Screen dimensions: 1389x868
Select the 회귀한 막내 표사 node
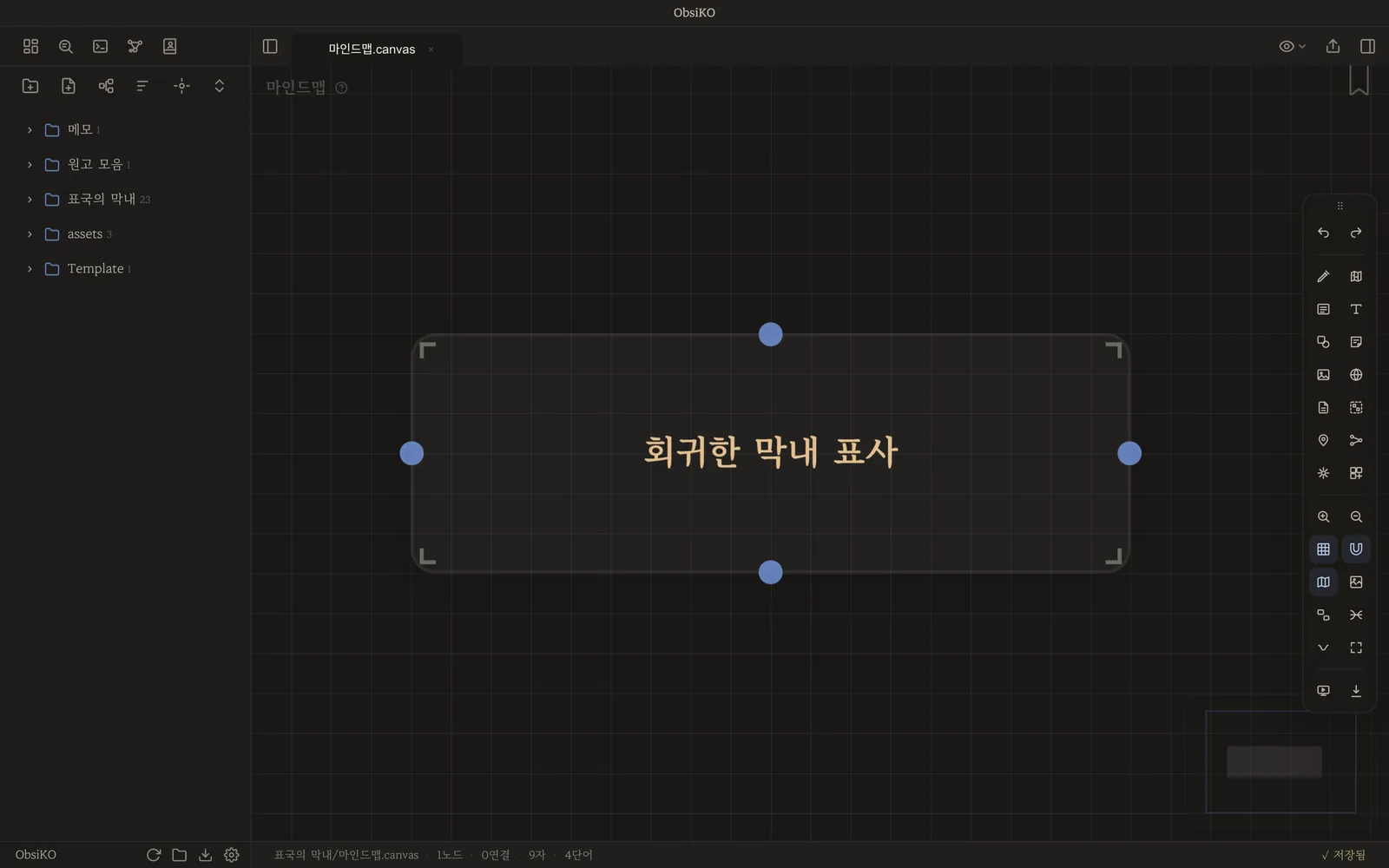pyautogui.click(x=770, y=452)
